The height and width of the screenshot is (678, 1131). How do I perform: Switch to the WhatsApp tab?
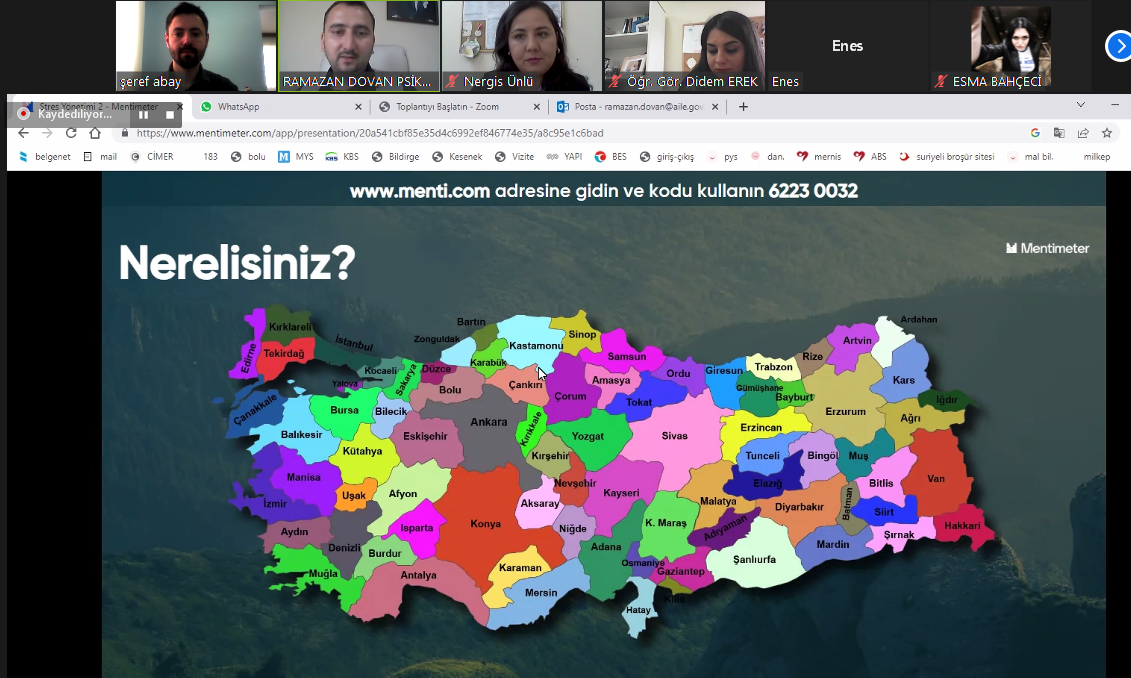pyautogui.click(x=280, y=107)
